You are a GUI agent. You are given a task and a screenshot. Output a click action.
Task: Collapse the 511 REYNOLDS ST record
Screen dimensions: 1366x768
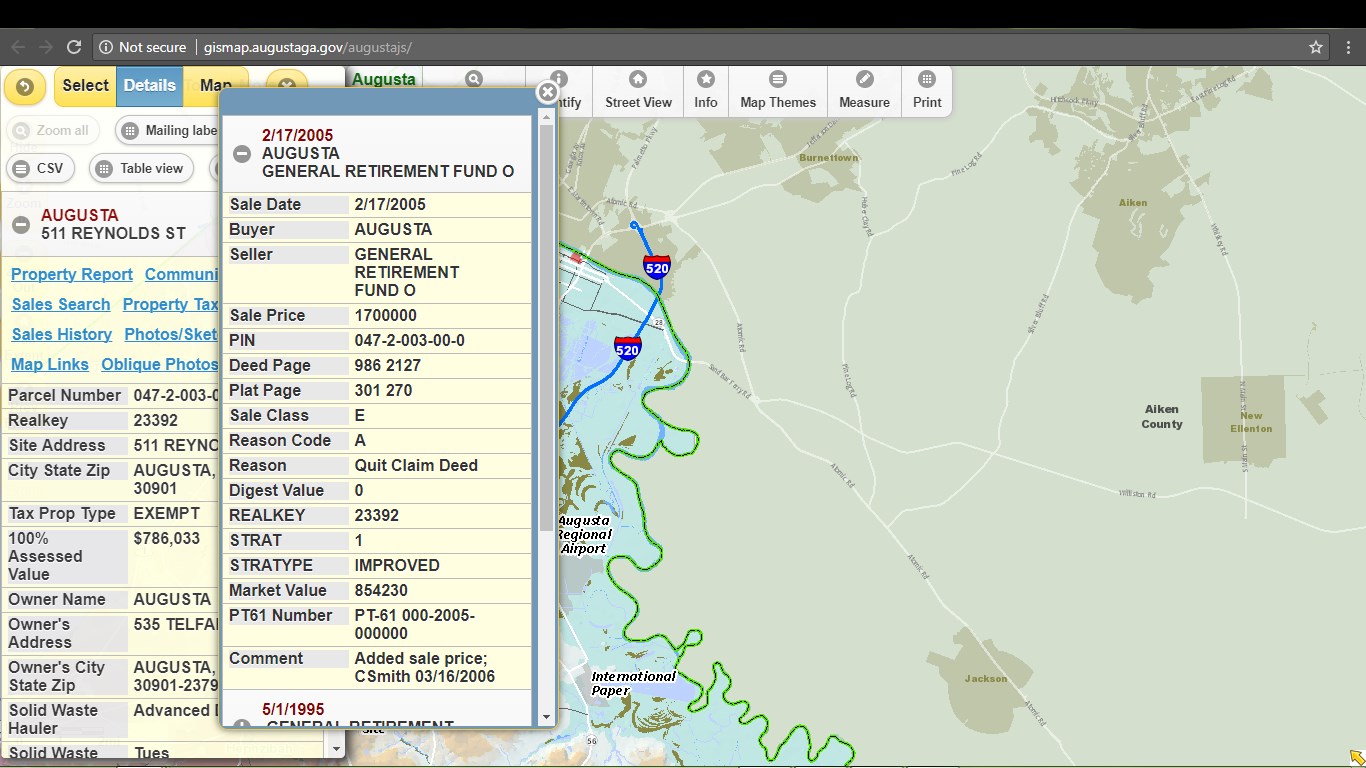tap(21, 225)
